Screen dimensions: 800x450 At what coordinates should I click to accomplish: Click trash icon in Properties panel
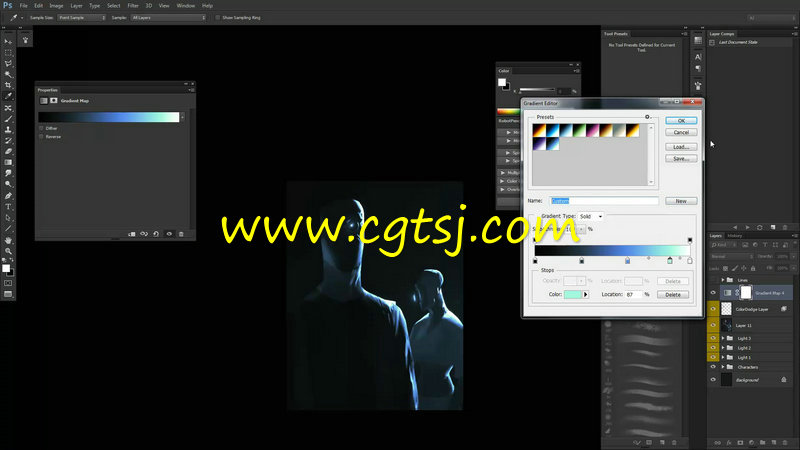point(181,234)
